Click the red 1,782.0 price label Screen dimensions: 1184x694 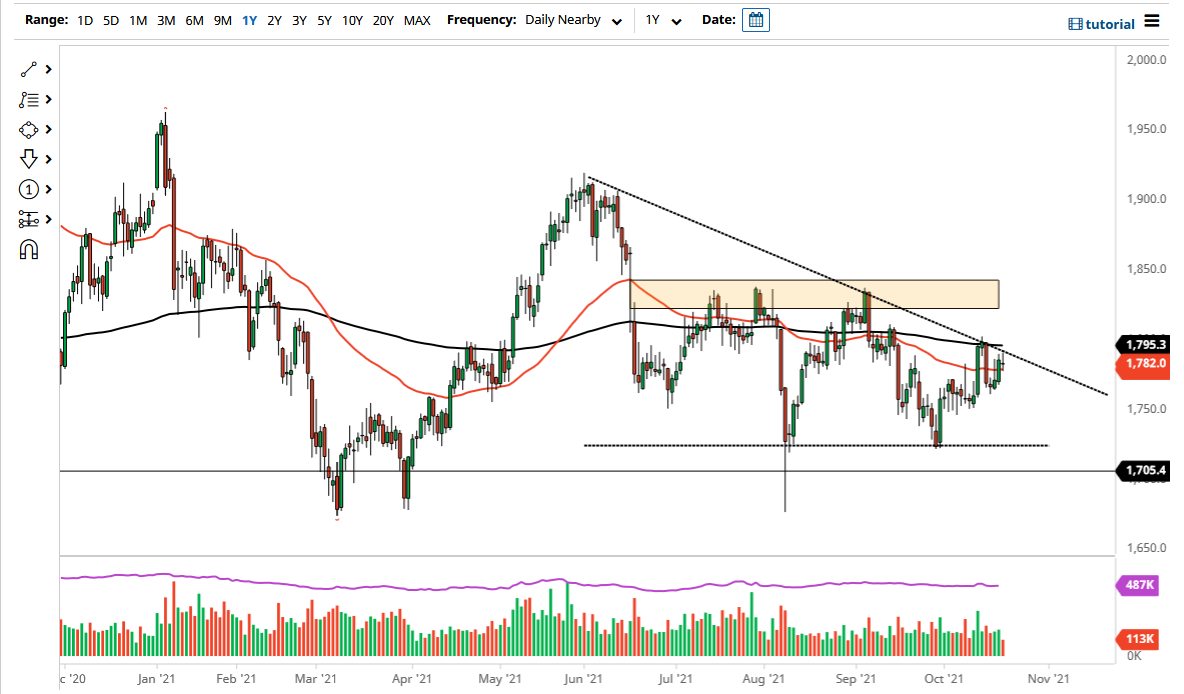1145,363
